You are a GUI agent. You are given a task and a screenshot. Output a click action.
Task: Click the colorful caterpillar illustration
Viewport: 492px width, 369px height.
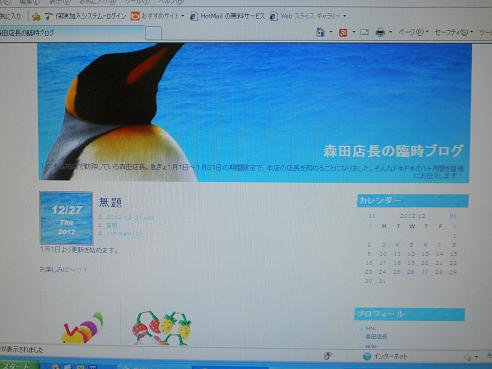tap(82, 328)
